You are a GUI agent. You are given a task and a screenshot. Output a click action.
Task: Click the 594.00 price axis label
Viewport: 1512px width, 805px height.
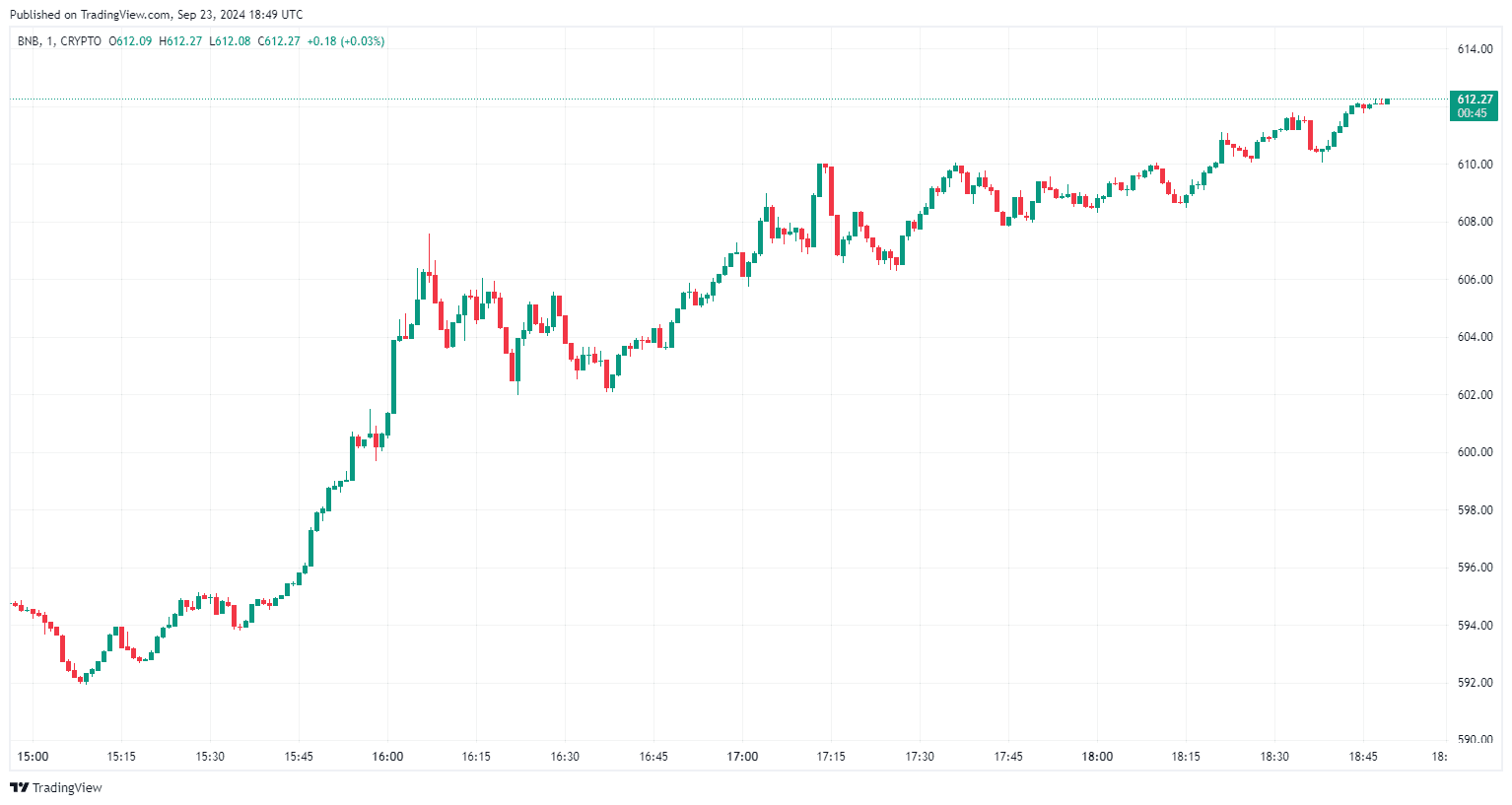[1475, 626]
